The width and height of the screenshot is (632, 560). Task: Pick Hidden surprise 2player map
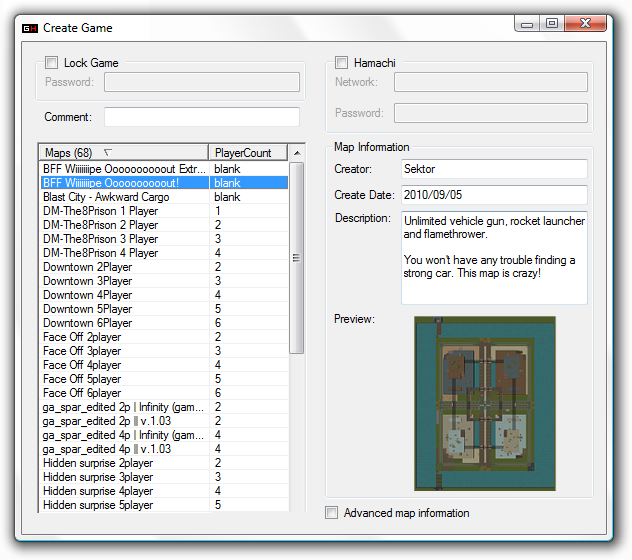pyautogui.click(x=98, y=463)
